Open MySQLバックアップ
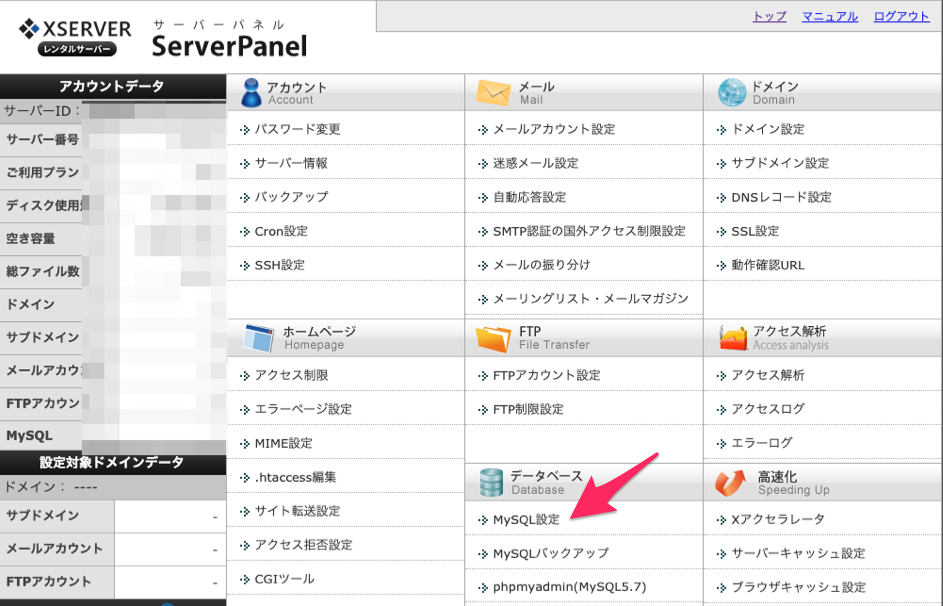The width and height of the screenshot is (943, 606). 551,553
